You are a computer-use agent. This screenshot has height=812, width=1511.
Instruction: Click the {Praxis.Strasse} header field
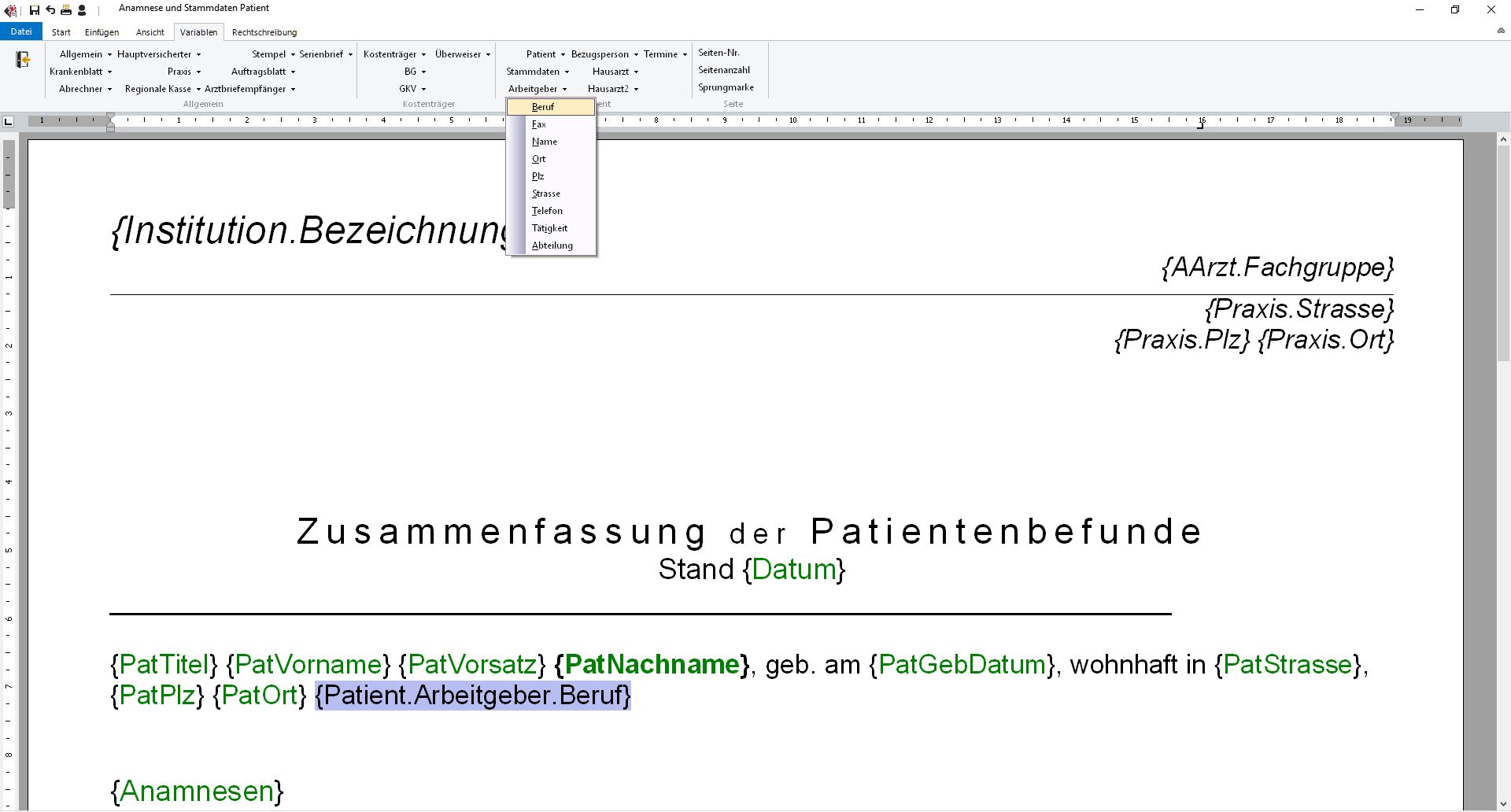tap(1299, 308)
